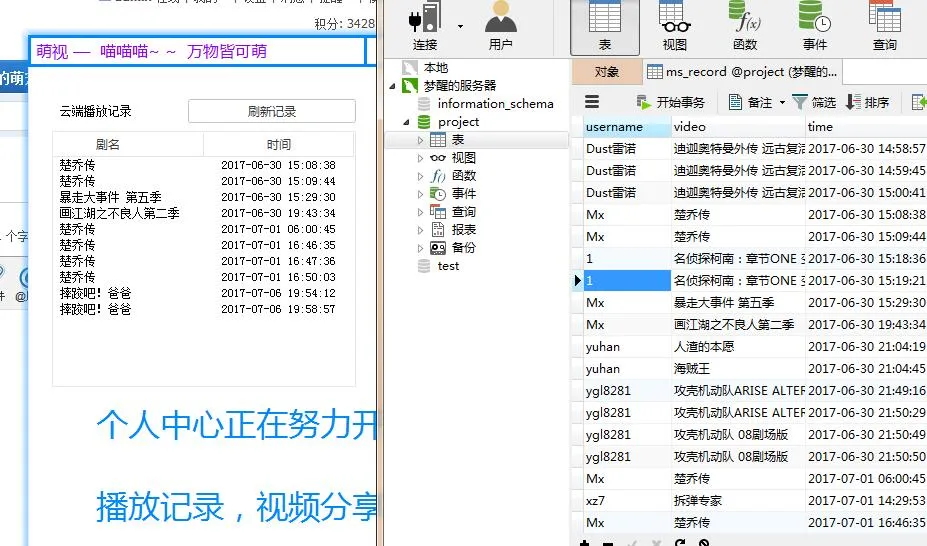The height and width of the screenshot is (546, 927).
Task: Click 开始事务 (Begin Transaction) button
Action: pyautogui.click(x=670, y=102)
